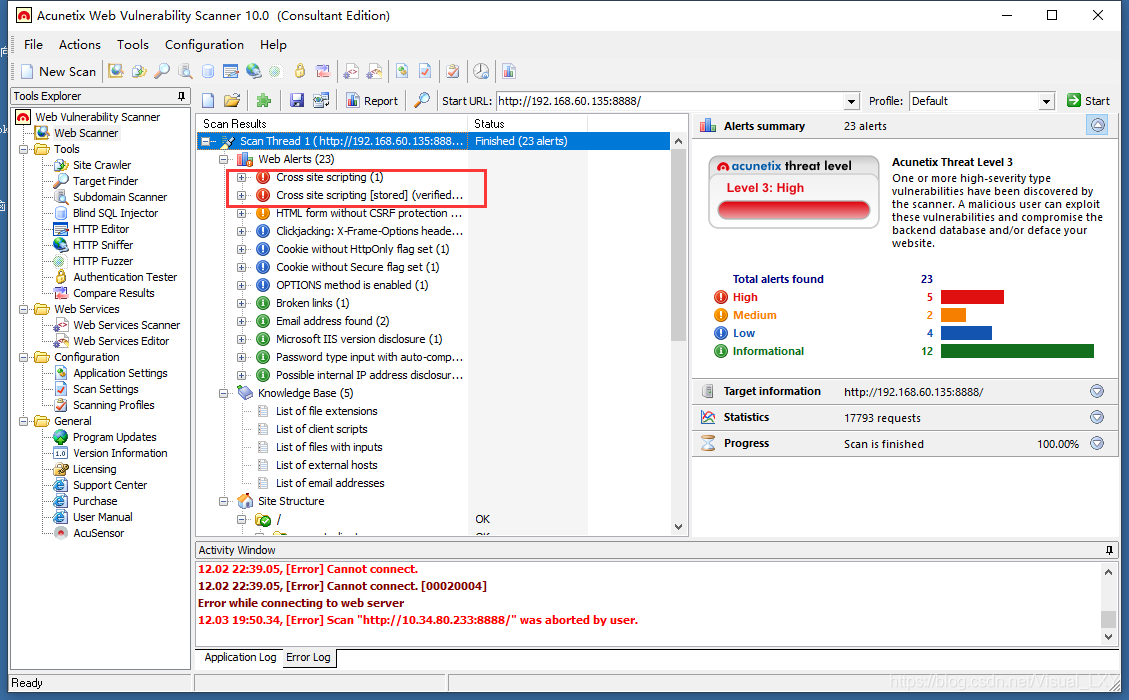Click the Start scan button

[1089, 101]
